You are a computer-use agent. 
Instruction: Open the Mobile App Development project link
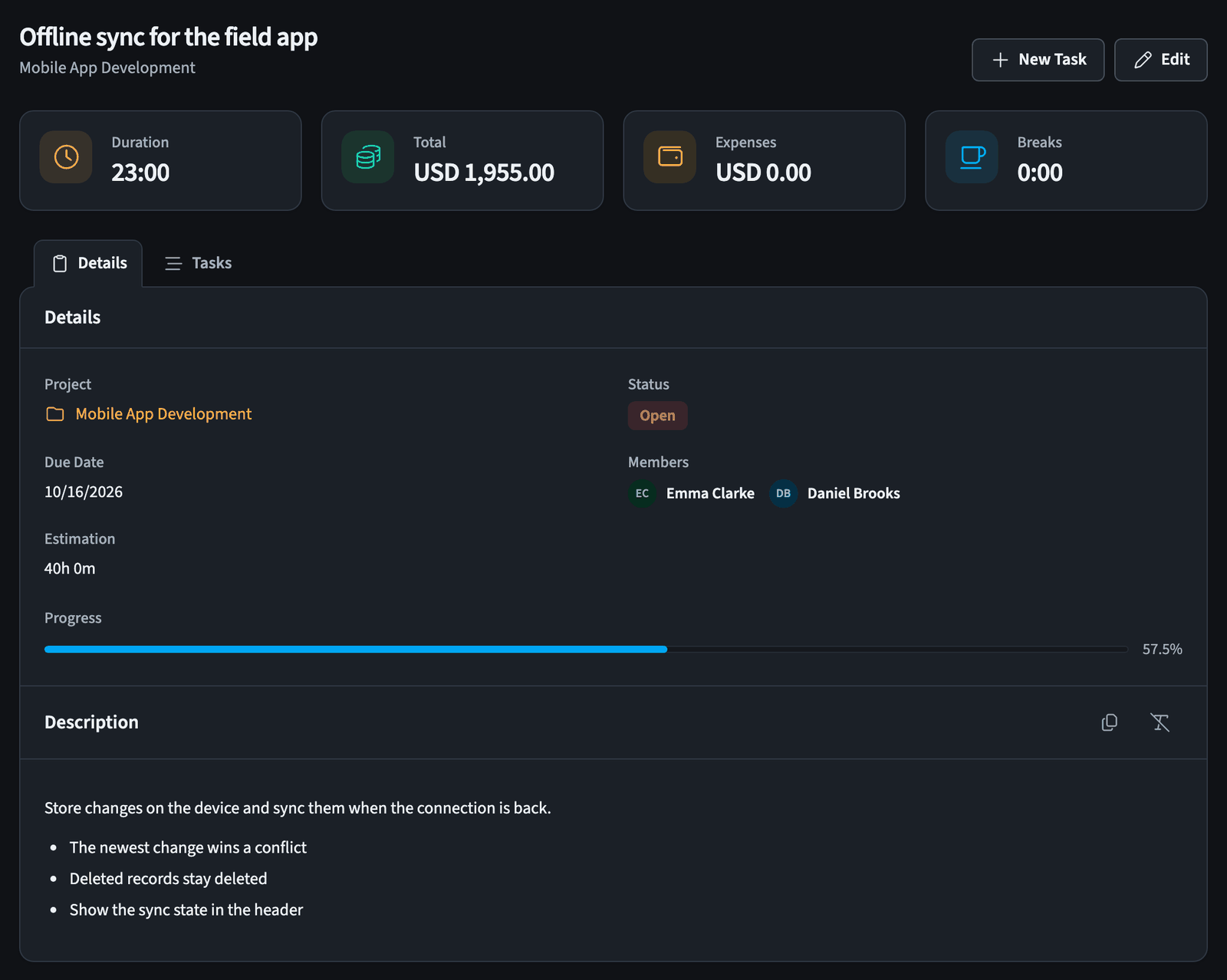click(x=163, y=414)
